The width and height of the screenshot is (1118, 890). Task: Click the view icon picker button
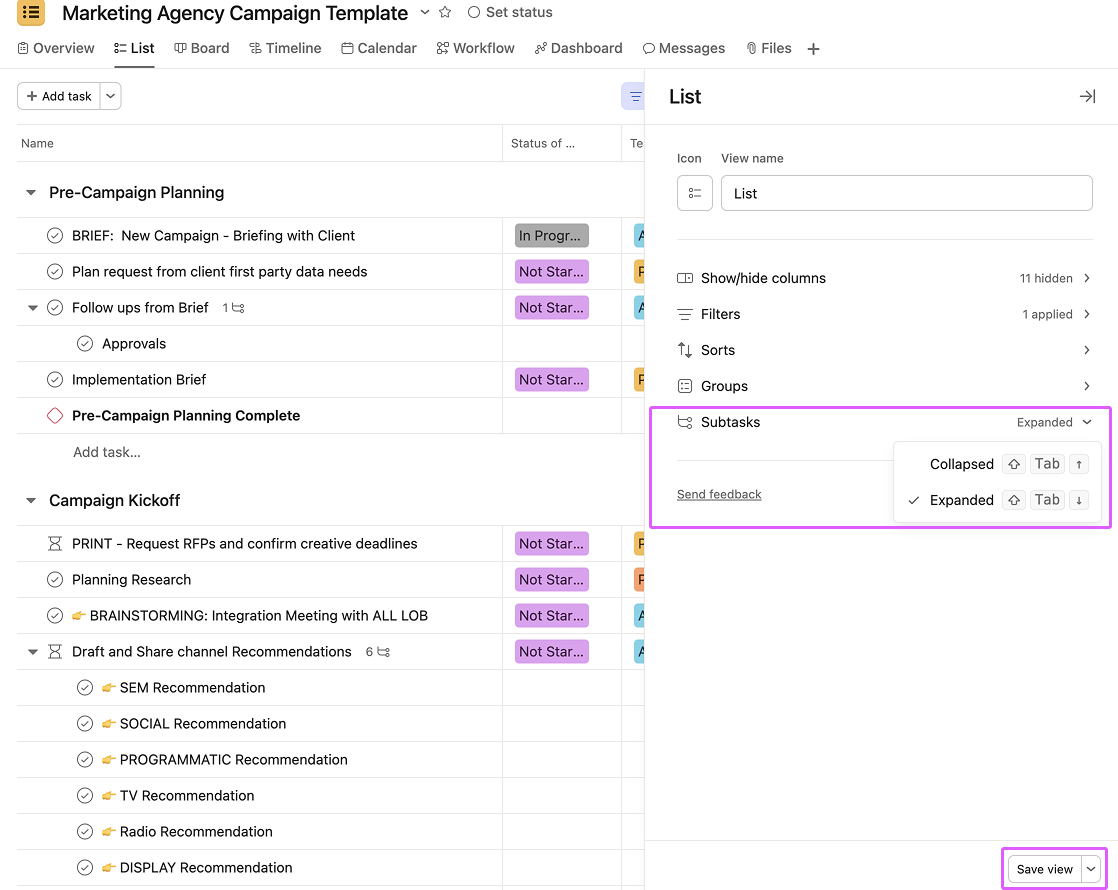[694, 193]
